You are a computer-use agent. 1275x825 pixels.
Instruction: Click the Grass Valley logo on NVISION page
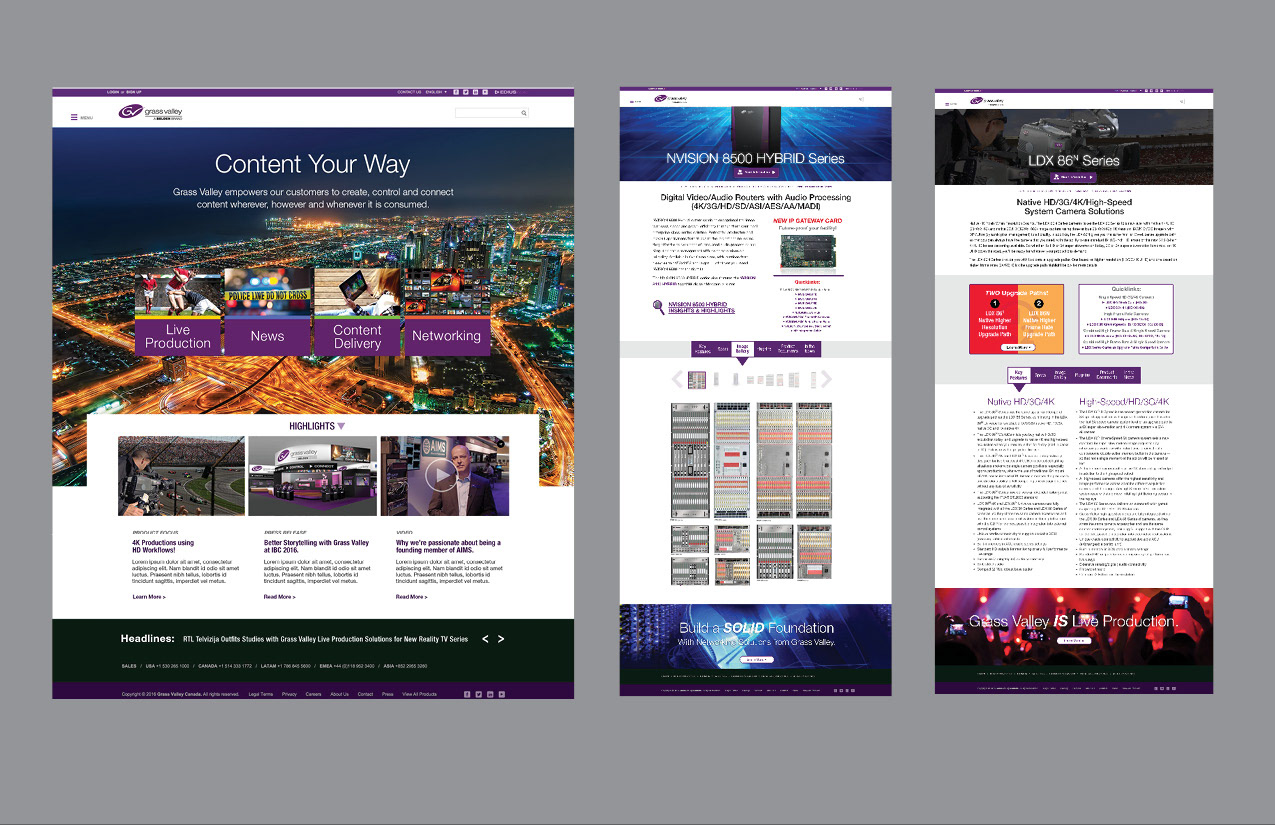click(669, 99)
